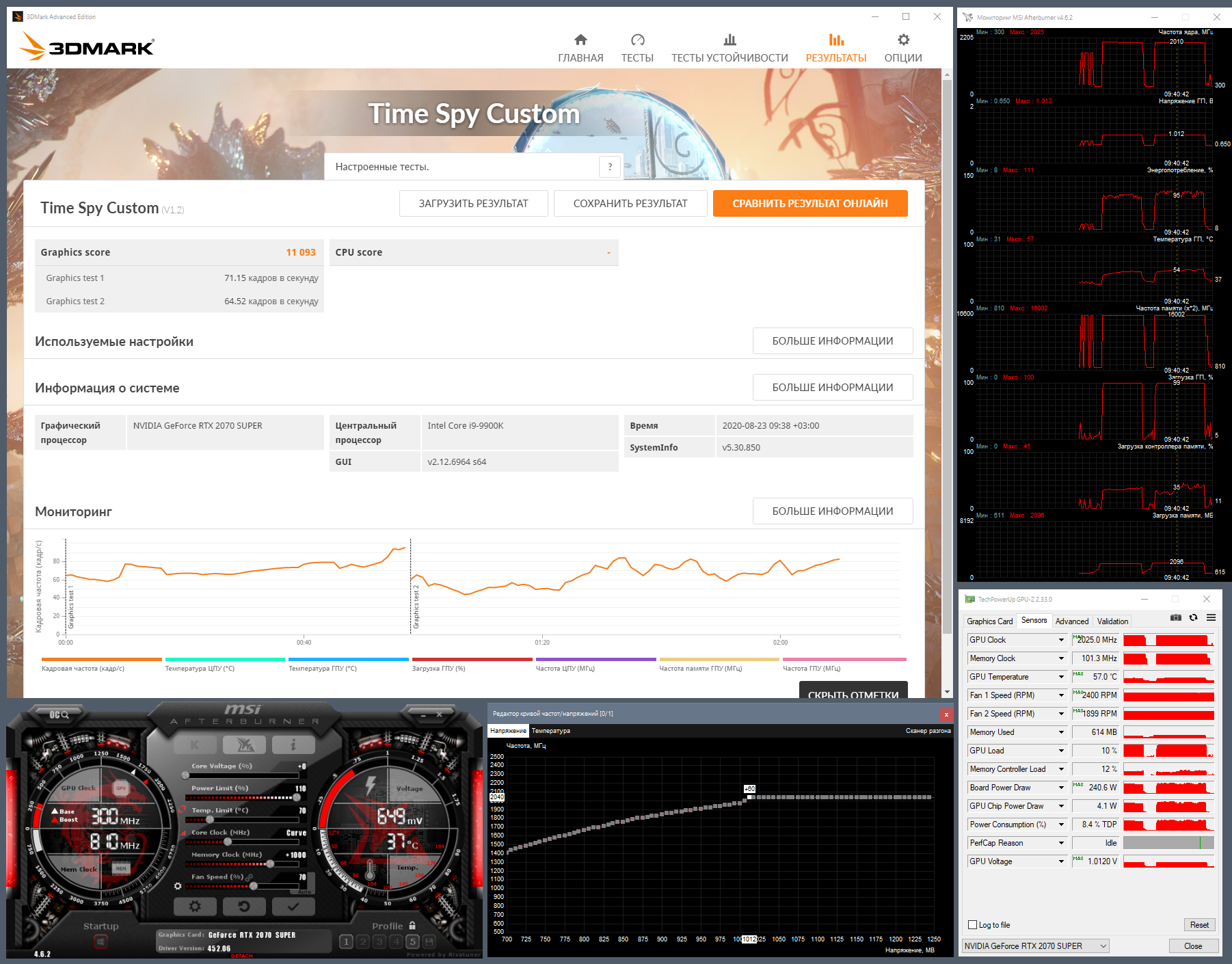1232x964 pixels.
Task: Toggle the Auto fan speed button
Action: pyautogui.click(x=304, y=892)
